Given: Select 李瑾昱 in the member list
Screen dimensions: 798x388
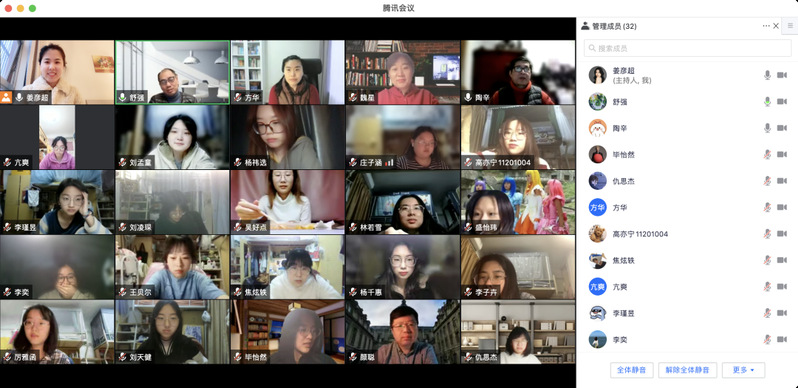Looking at the screenshot, I should click(x=688, y=313).
